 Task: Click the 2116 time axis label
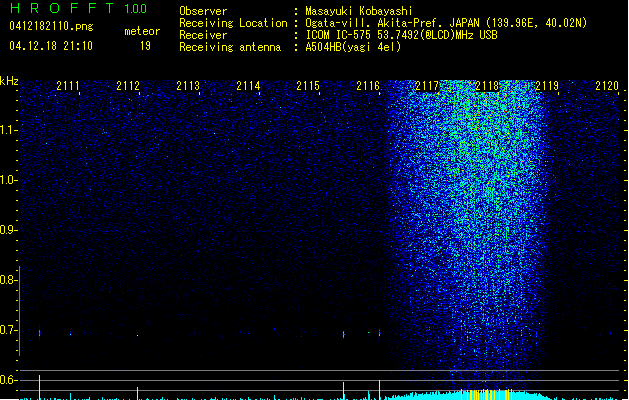pyautogui.click(x=368, y=86)
